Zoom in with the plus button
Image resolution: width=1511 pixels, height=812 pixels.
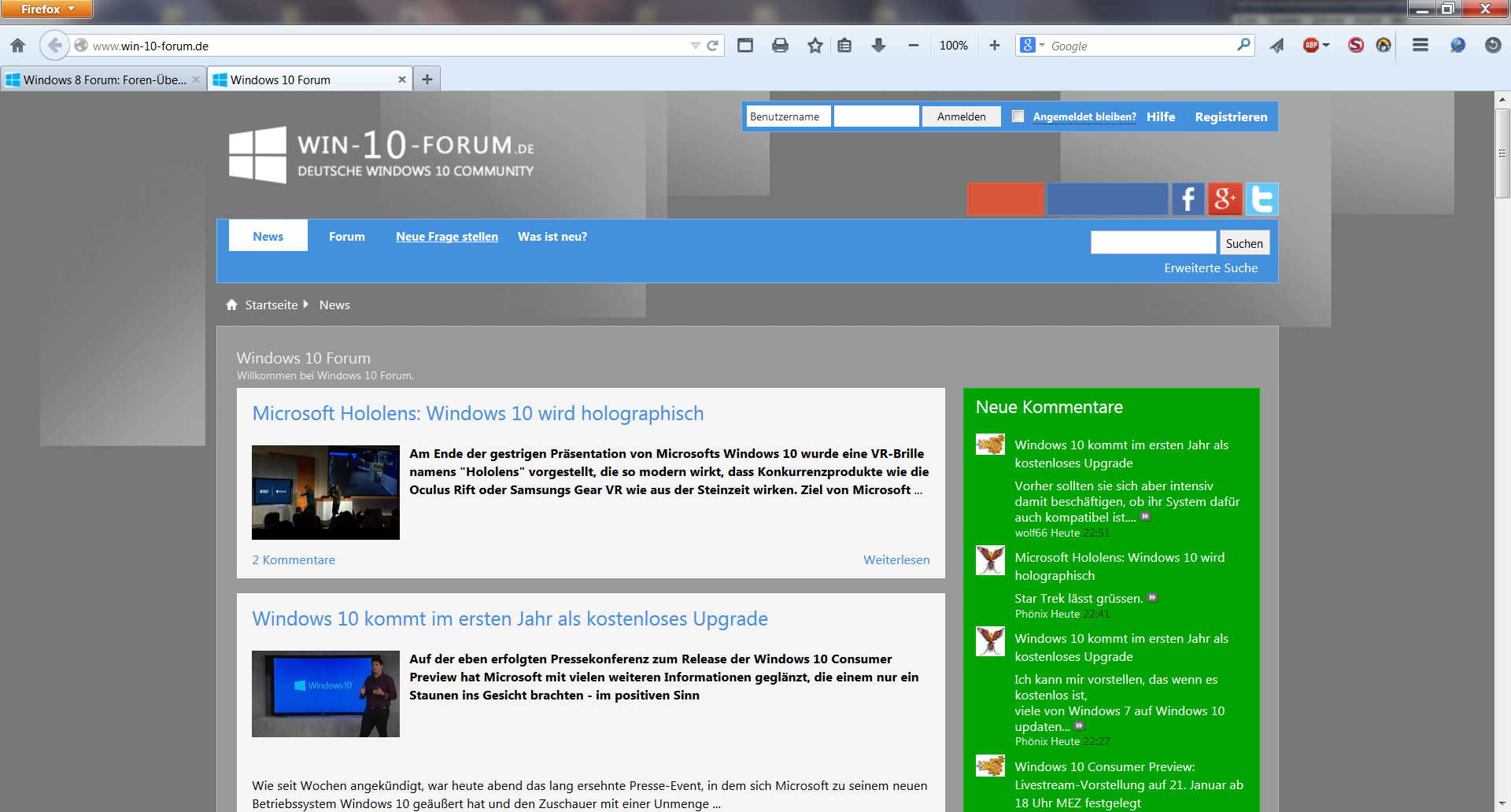point(995,46)
